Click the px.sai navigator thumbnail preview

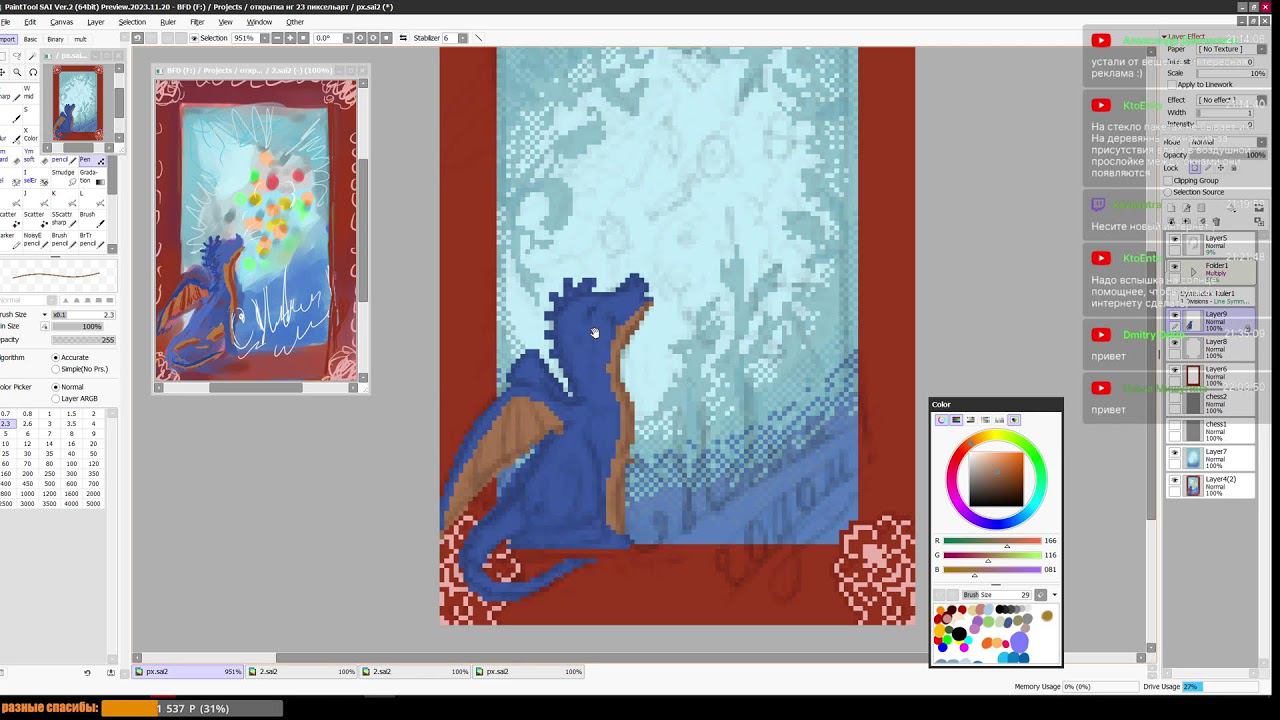77,103
